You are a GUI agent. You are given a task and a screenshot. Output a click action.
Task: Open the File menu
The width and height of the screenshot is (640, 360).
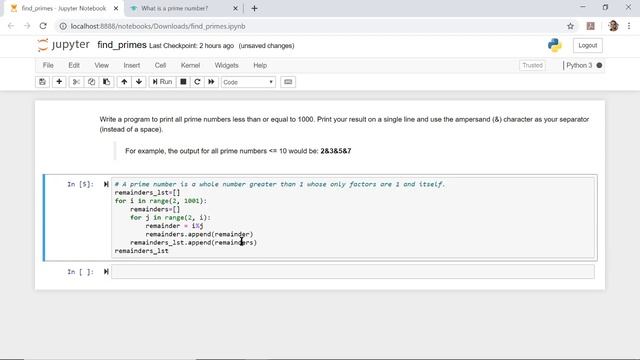48,65
